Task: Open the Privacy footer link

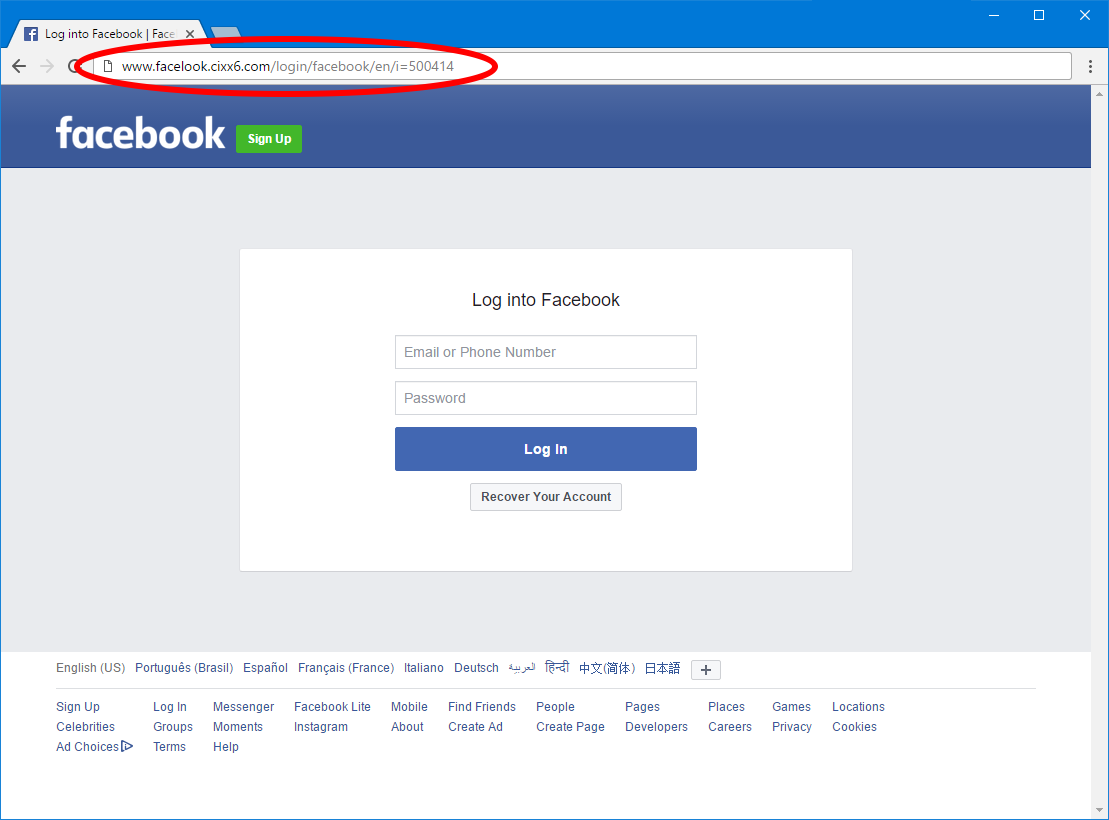Action: point(791,727)
